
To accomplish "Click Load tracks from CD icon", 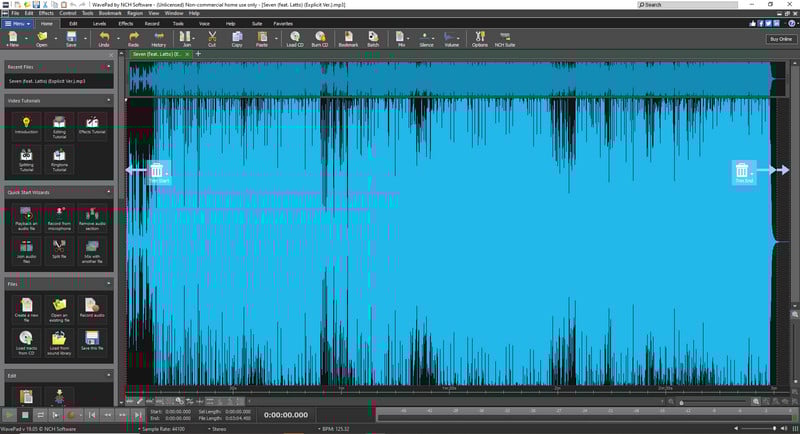I will (x=26, y=342).
